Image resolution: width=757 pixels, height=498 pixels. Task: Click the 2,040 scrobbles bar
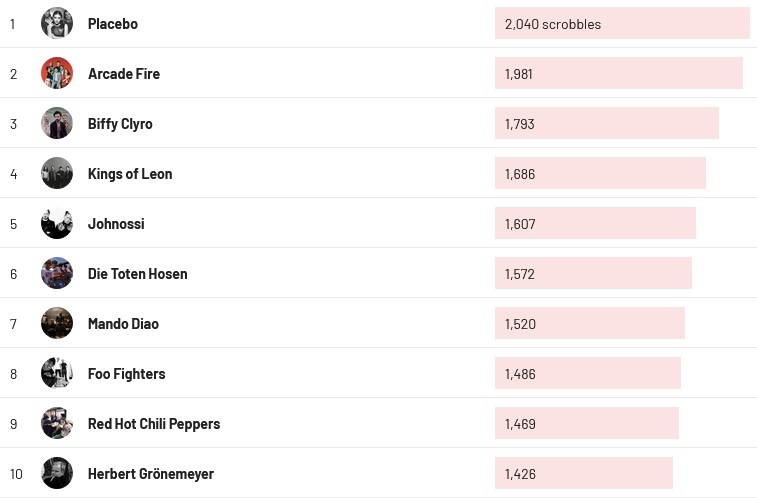[x=621, y=23]
